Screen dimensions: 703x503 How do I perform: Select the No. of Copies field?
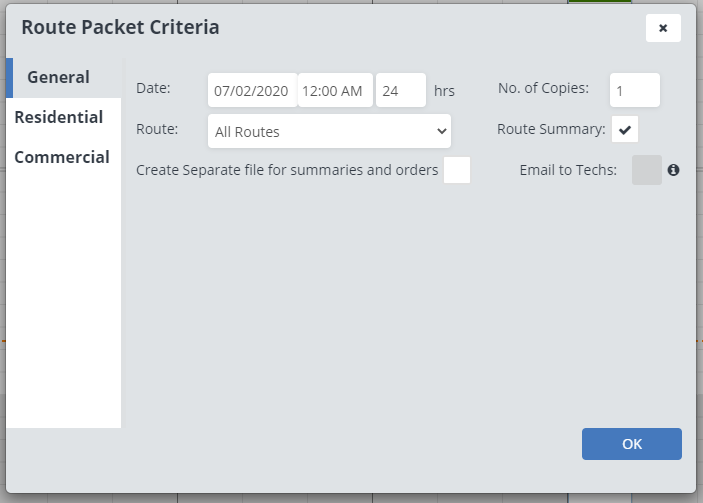click(635, 90)
